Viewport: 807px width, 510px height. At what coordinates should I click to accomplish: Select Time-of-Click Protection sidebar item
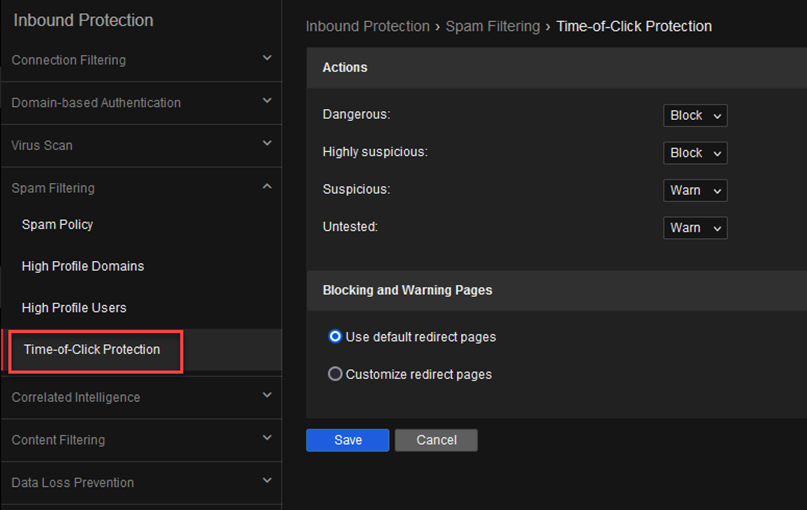(92, 349)
